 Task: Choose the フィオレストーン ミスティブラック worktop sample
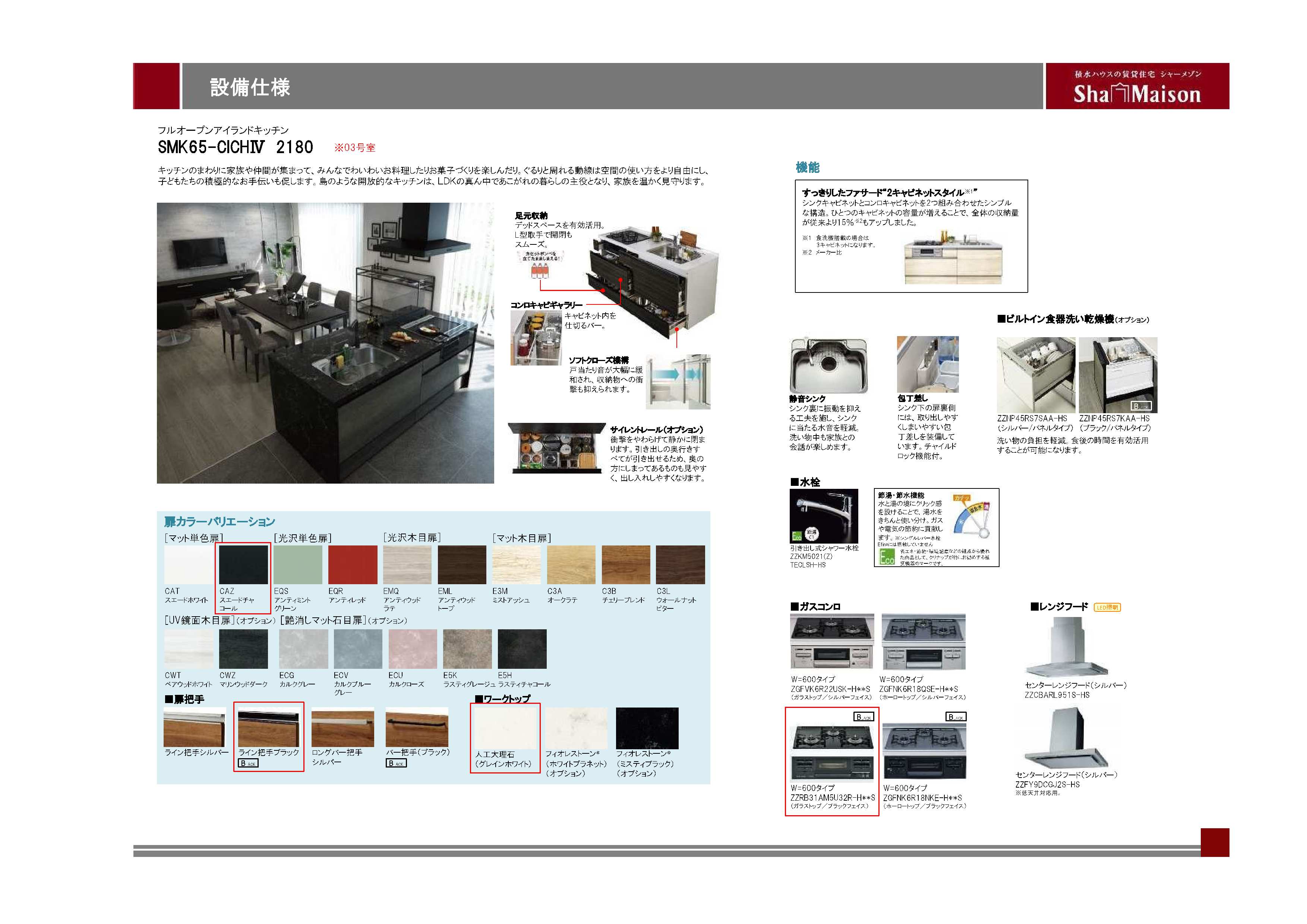[x=647, y=728]
